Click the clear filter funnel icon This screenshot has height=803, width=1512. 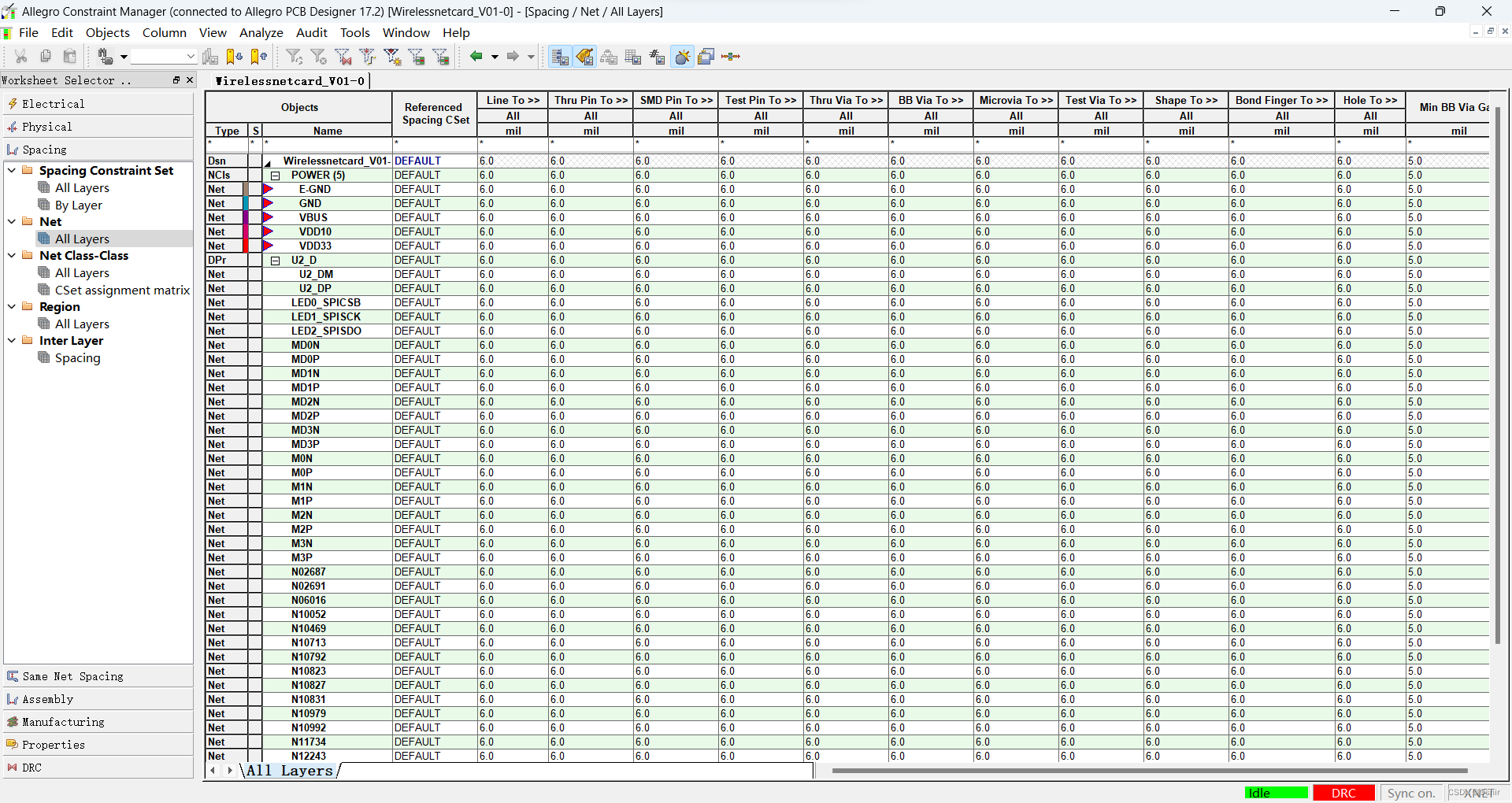[318, 56]
